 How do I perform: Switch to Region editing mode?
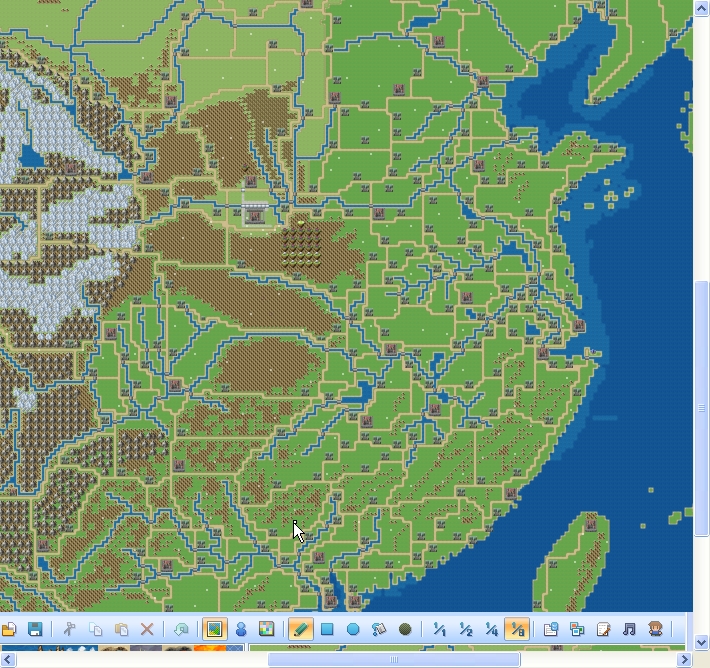click(267, 629)
